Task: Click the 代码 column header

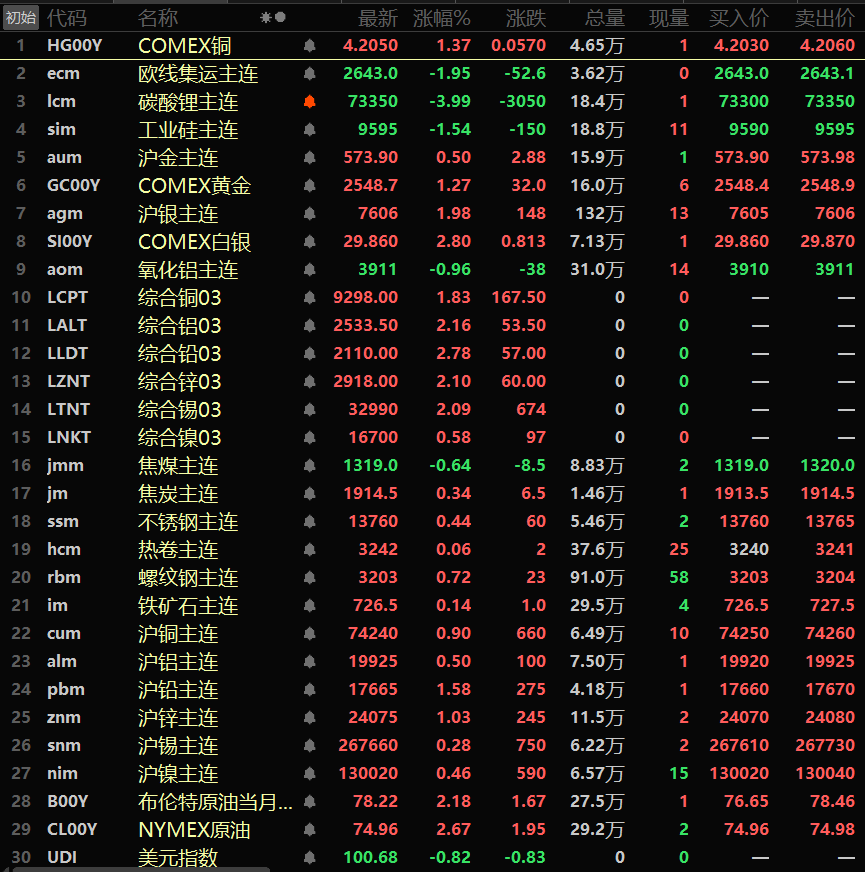Action: 66,18
